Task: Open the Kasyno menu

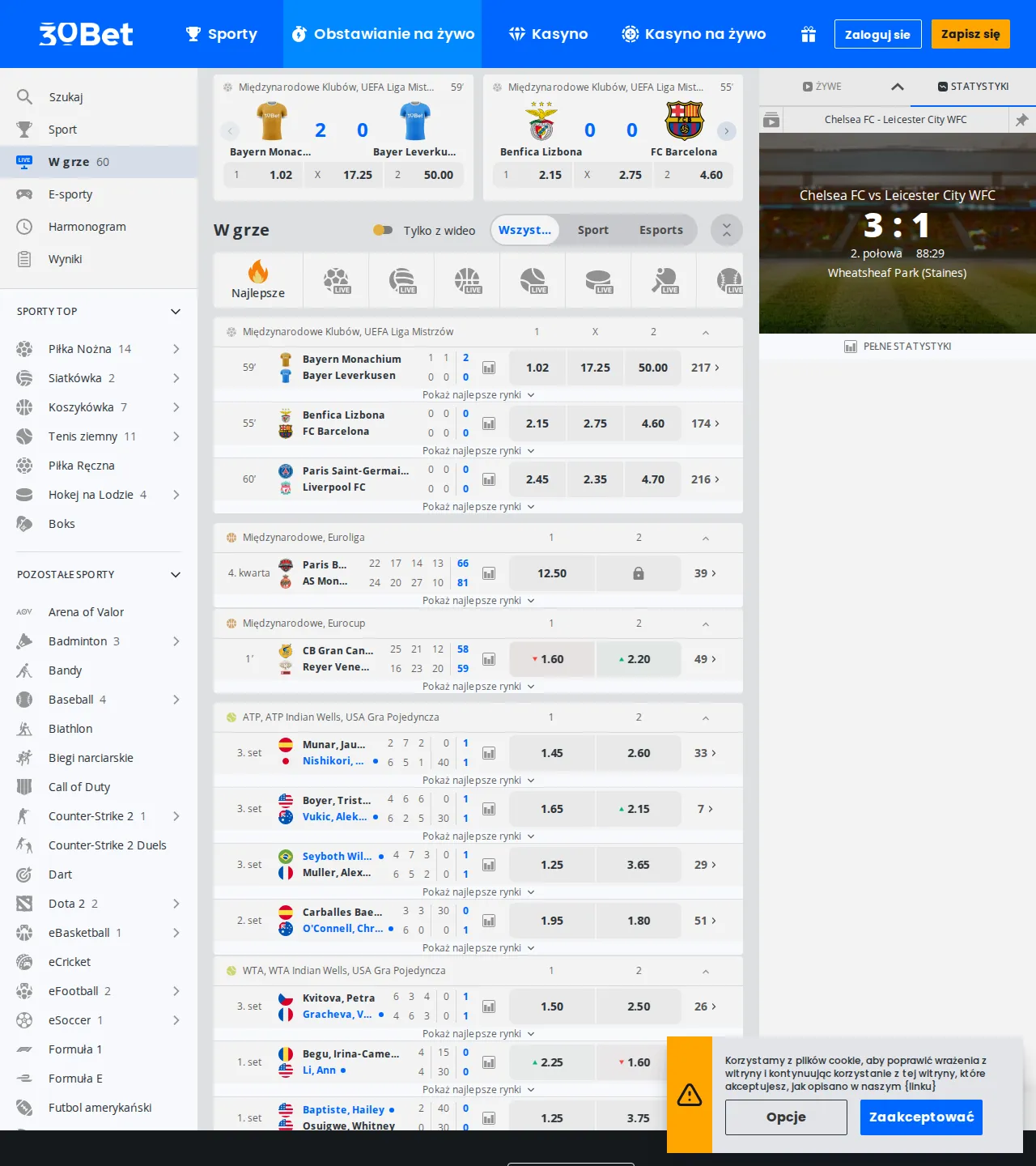Action: click(x=548, y=34)
